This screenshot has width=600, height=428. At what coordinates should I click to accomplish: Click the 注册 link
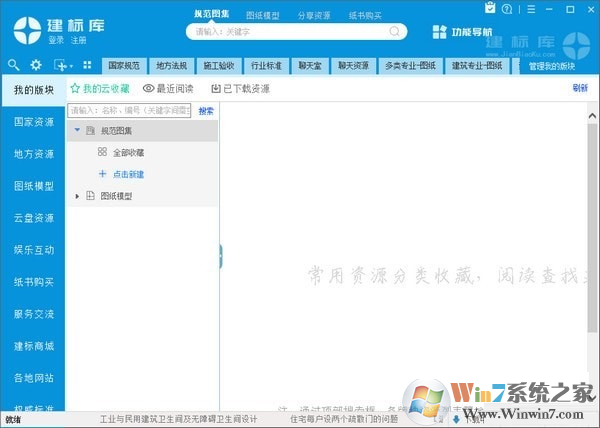78,40
